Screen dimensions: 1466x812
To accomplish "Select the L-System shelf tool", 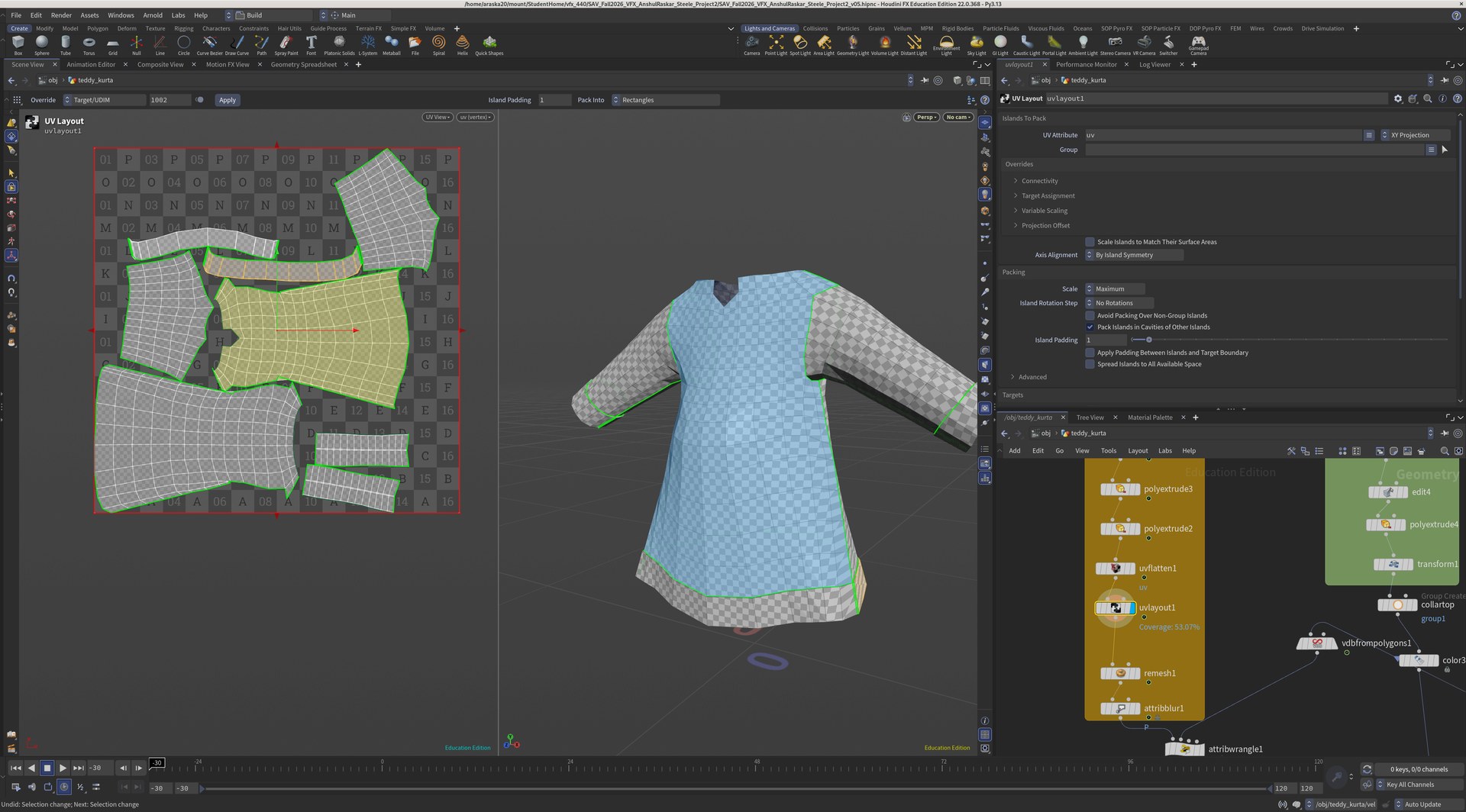I will [x=368, y=45].
